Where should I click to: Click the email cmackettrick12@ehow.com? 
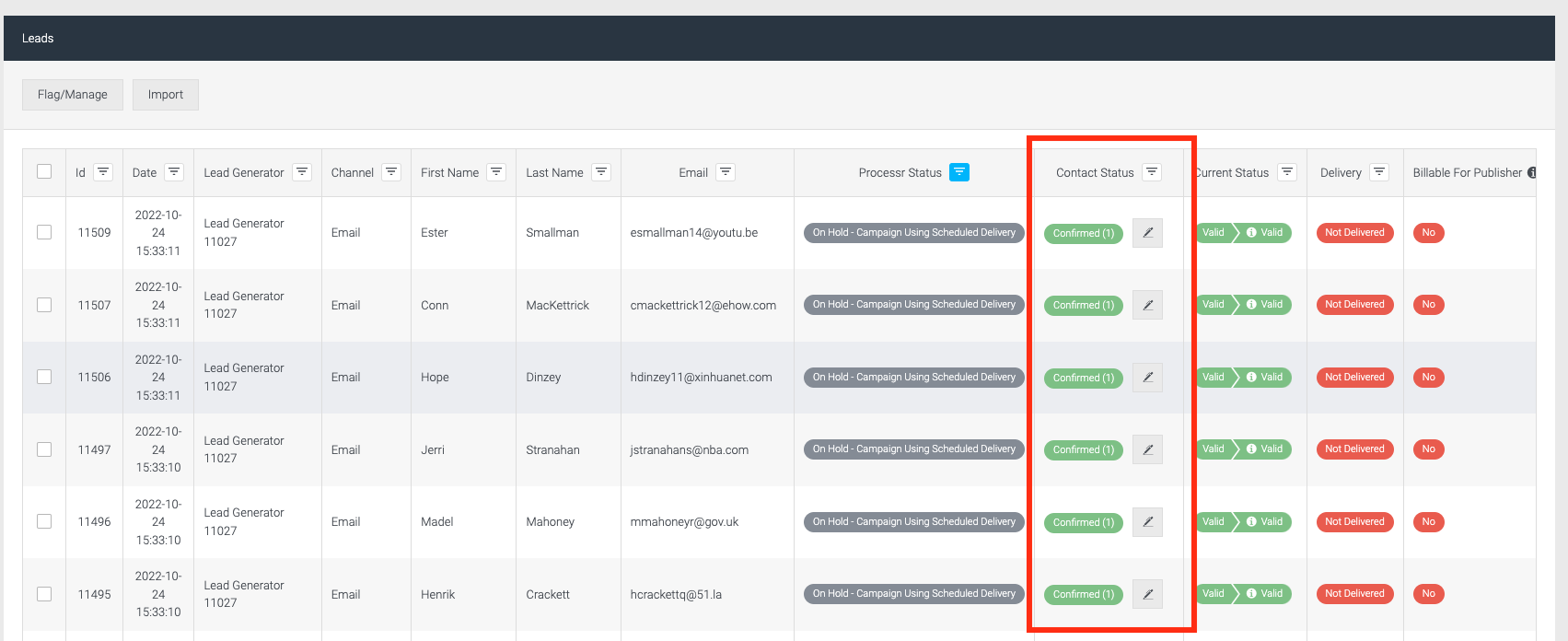(x=703, y=306)
